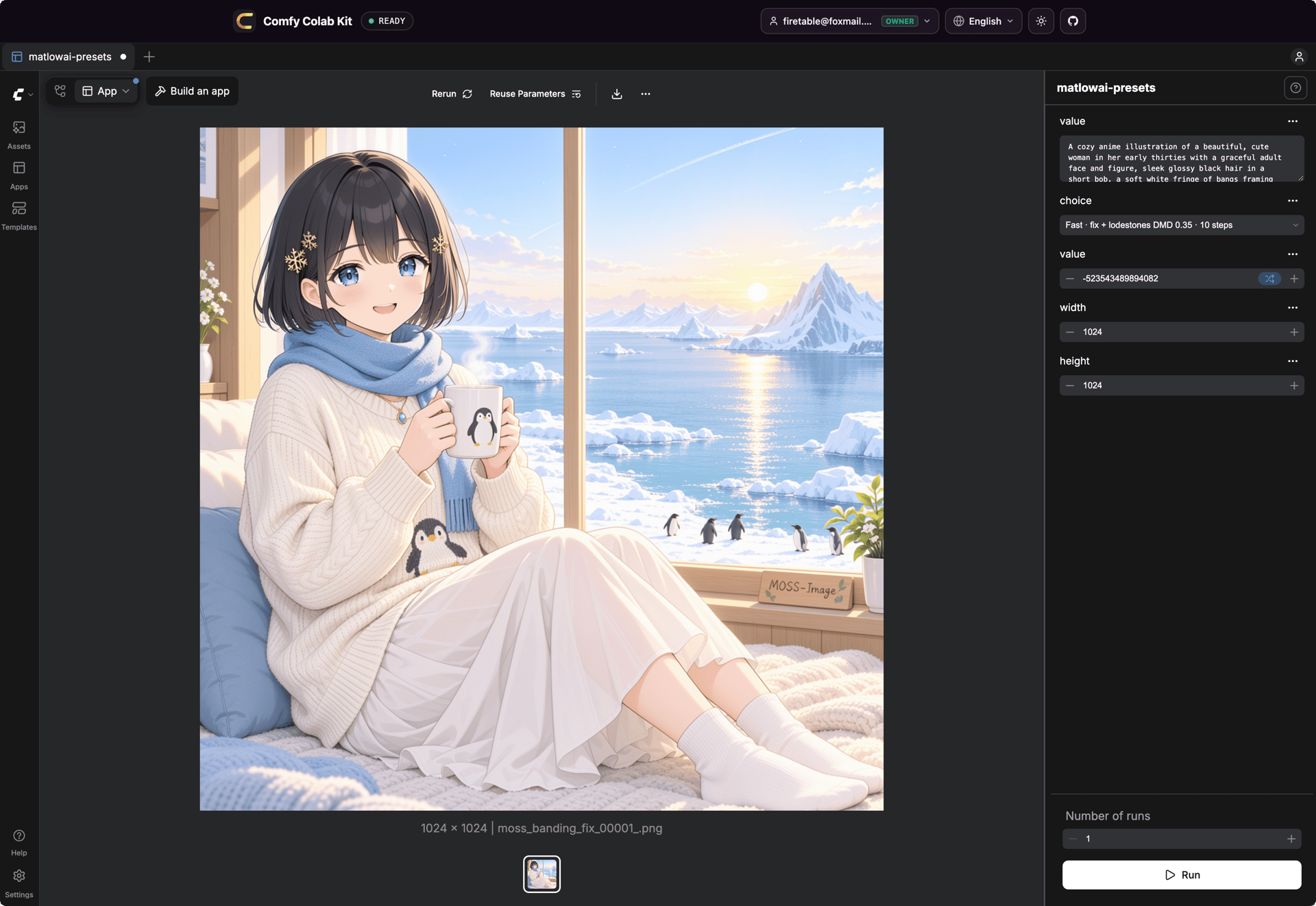Click the user profile icon at right
This screenshot has height=906, width=1316.
click(1299, 57)
